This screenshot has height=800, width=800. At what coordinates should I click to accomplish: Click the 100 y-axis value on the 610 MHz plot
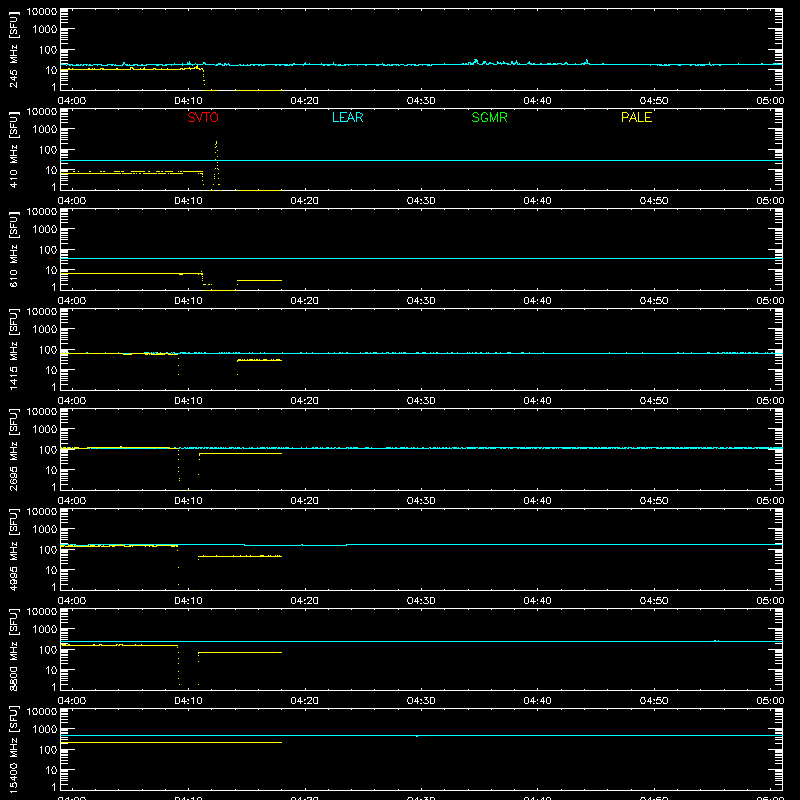[48, 250]
